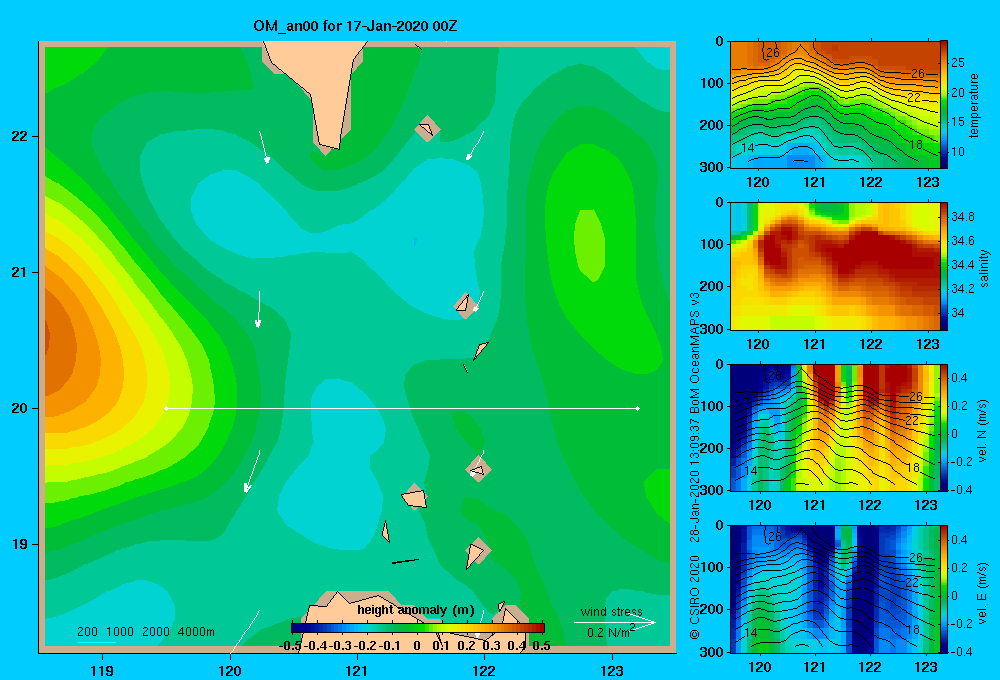1000x680 pixels.
Task: Click the wind stress reference arrow
Action: coord(615,621)
